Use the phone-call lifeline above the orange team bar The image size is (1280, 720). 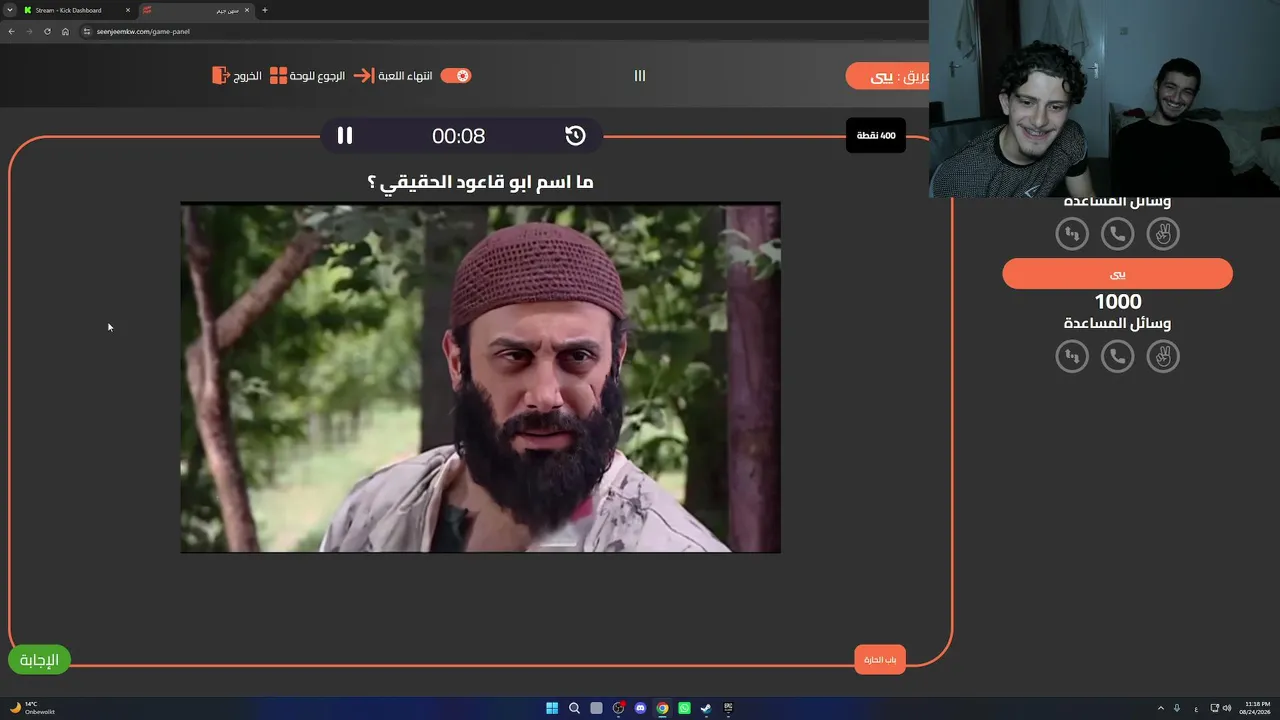(1118, 234)
